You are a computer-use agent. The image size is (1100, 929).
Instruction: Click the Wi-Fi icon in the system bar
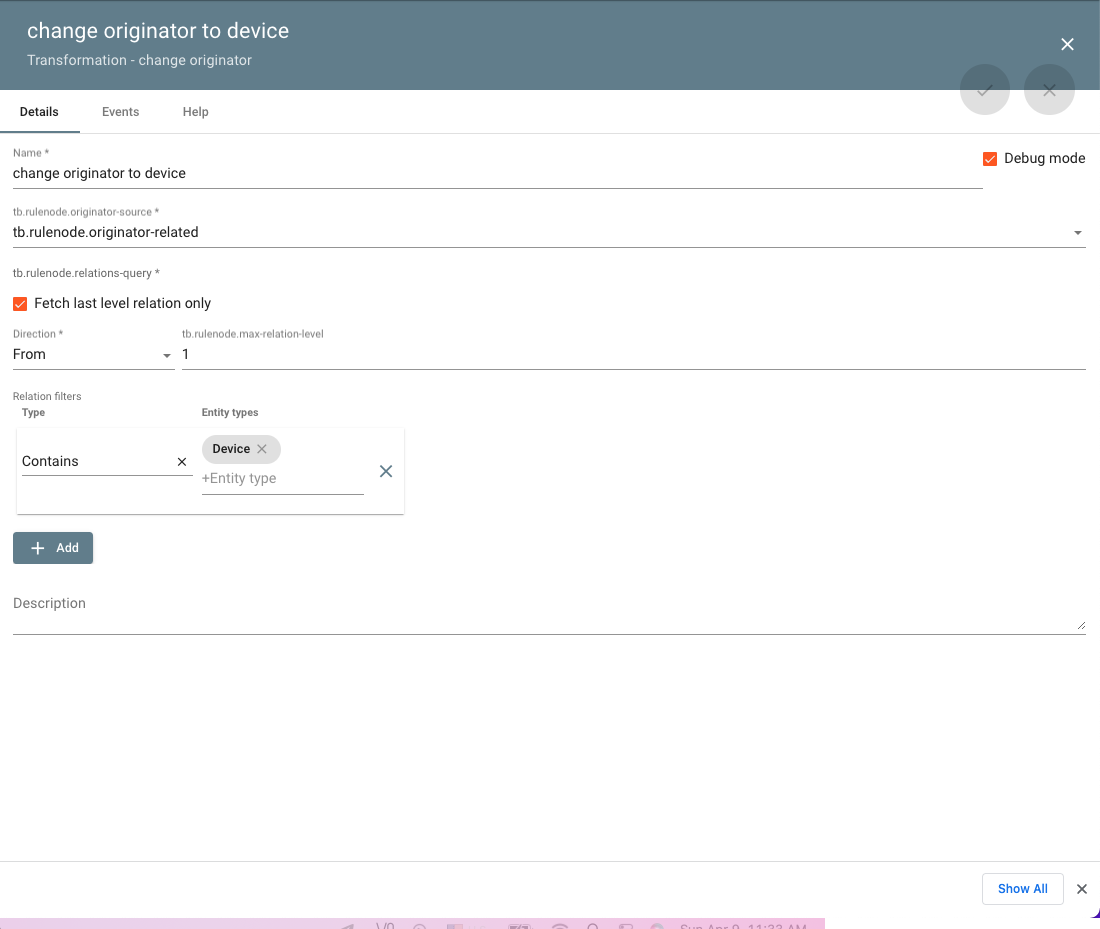(560, 927)
